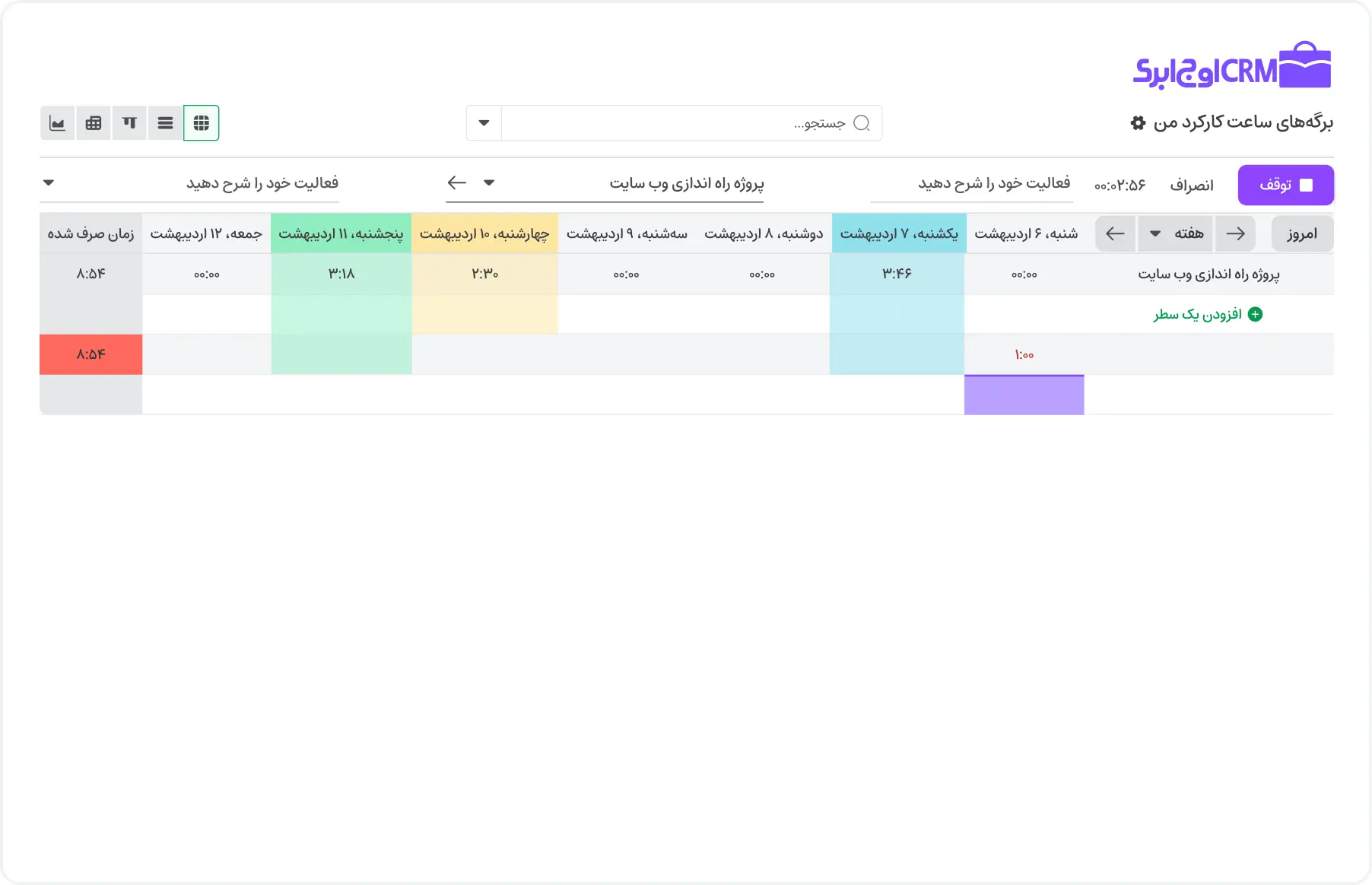Select the kanban view icon
This screenshot has height=885, width=1372.
coord(129,123)
